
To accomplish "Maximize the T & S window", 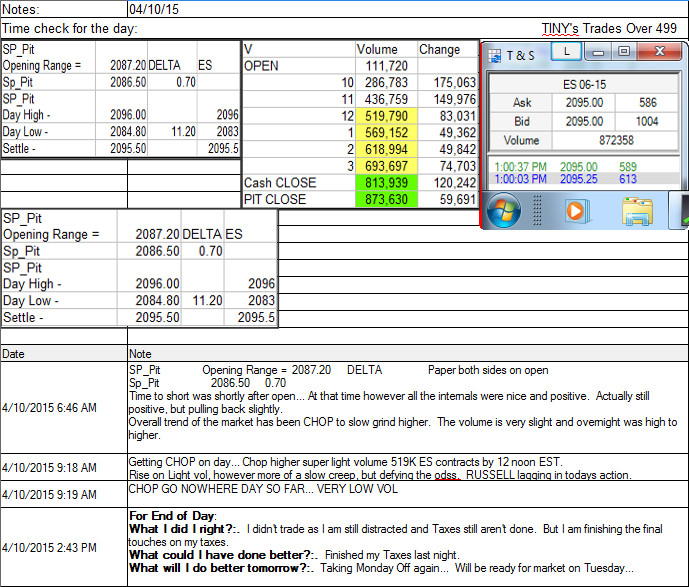I will [x=624, y=51].
